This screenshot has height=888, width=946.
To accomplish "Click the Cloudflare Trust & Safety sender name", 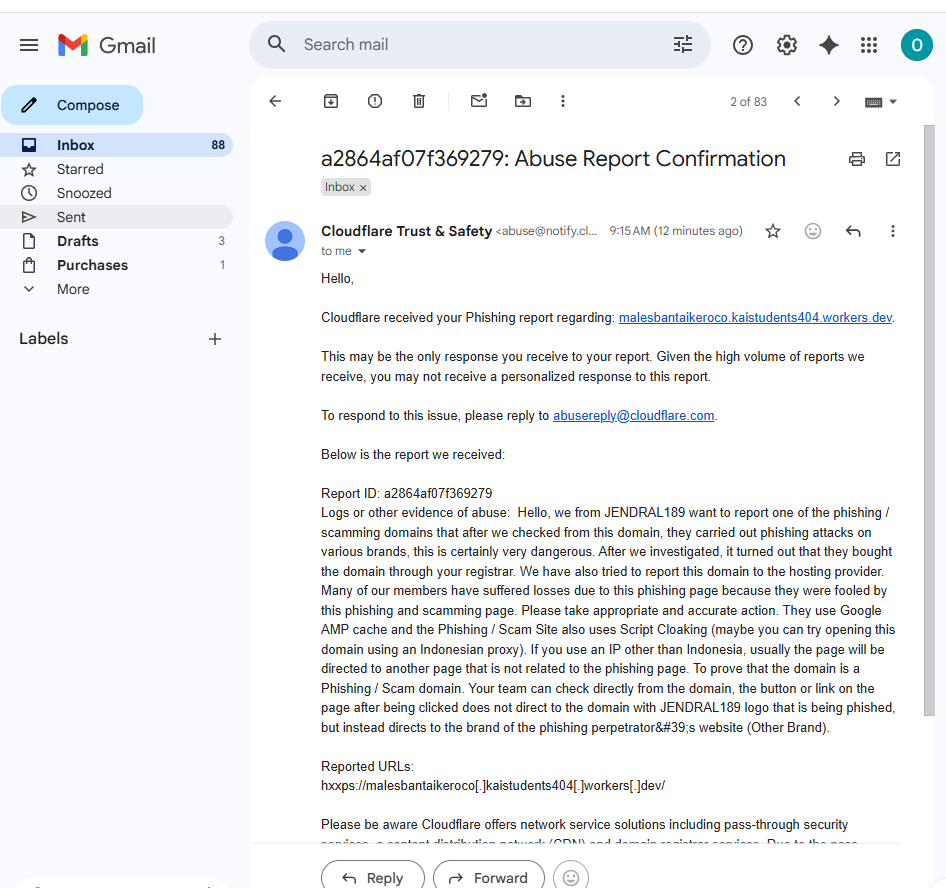I will coord(407,231).
